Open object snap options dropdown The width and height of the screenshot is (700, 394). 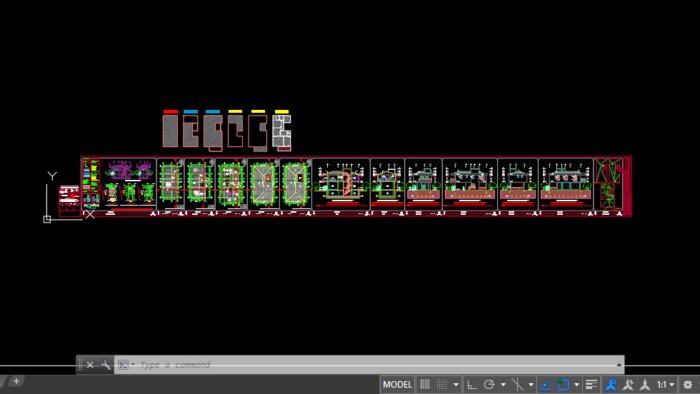tap(576, 385)
